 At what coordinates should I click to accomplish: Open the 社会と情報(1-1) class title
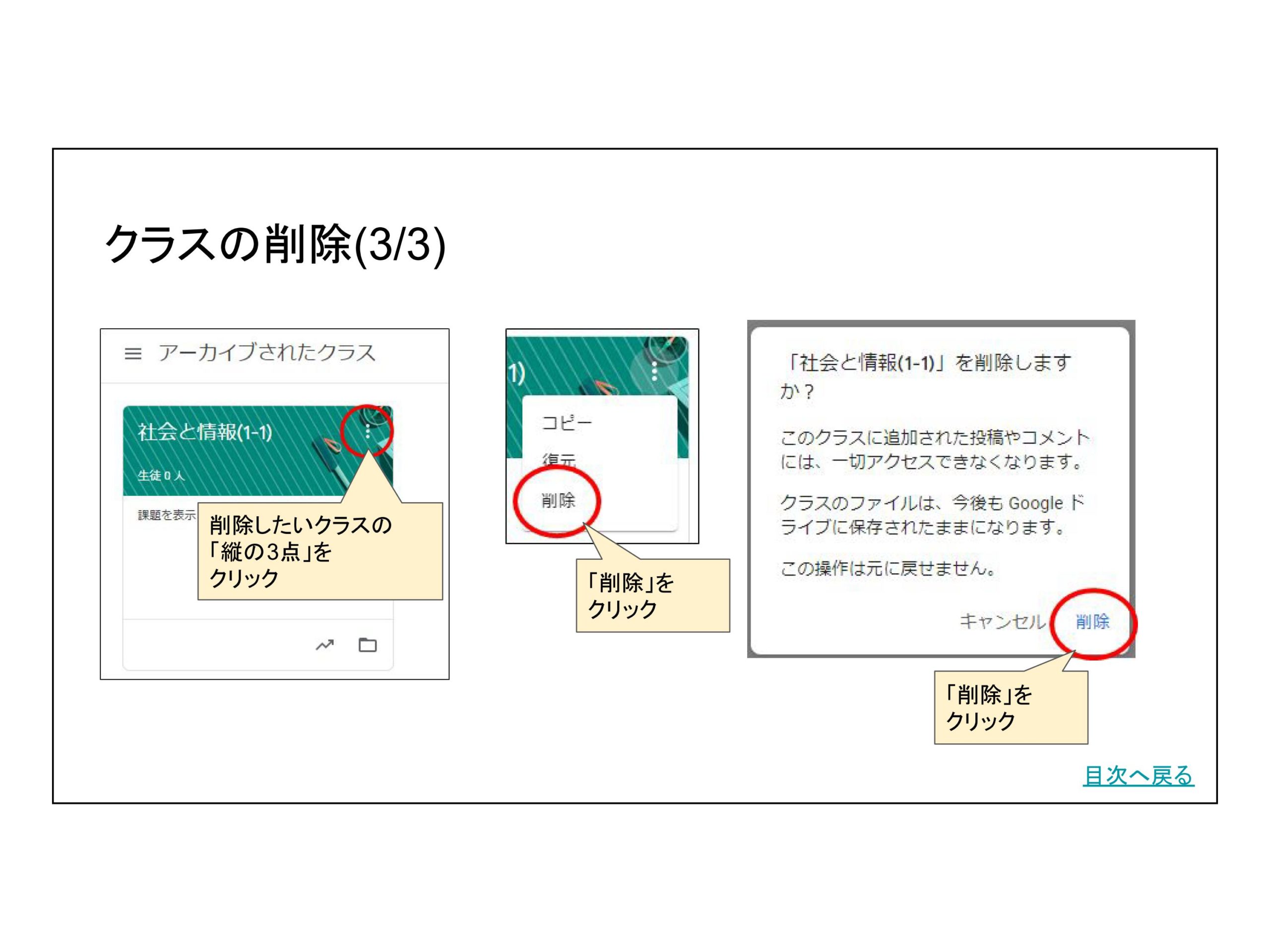click(x=205, y=431)
